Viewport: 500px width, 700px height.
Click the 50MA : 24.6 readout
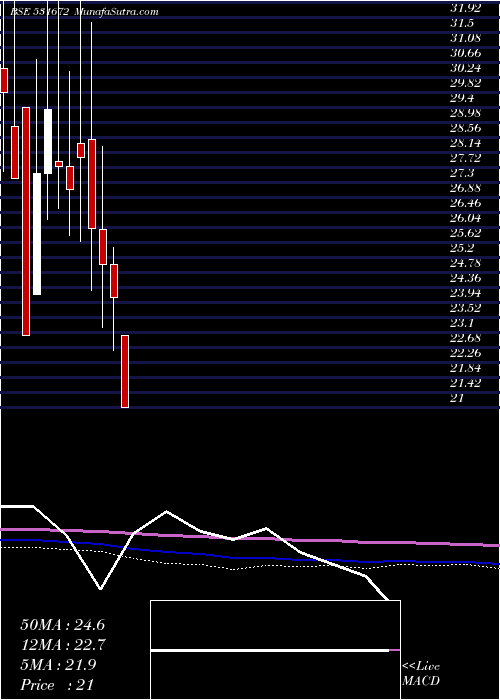62,625
